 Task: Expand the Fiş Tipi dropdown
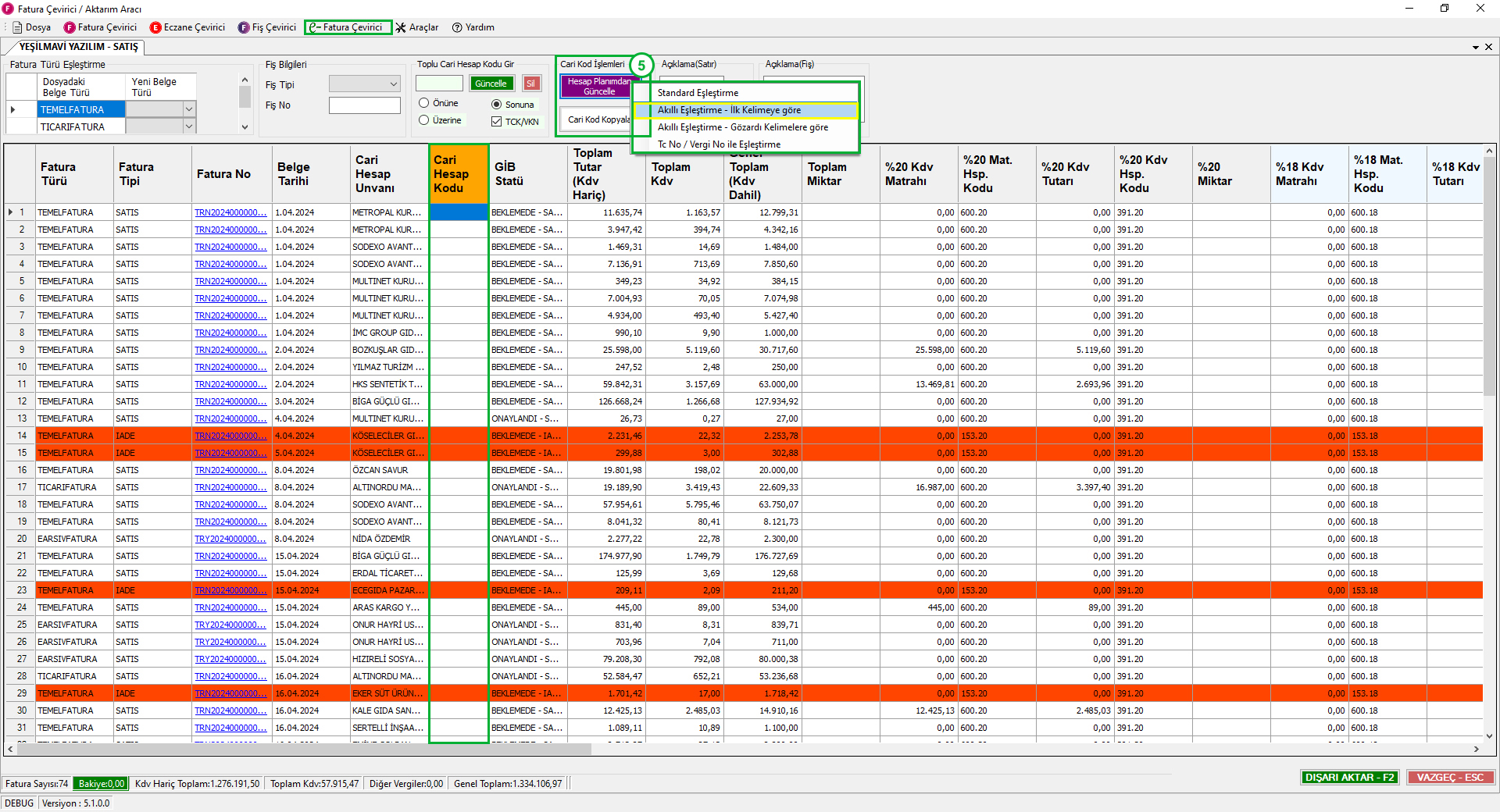[393, 84]
